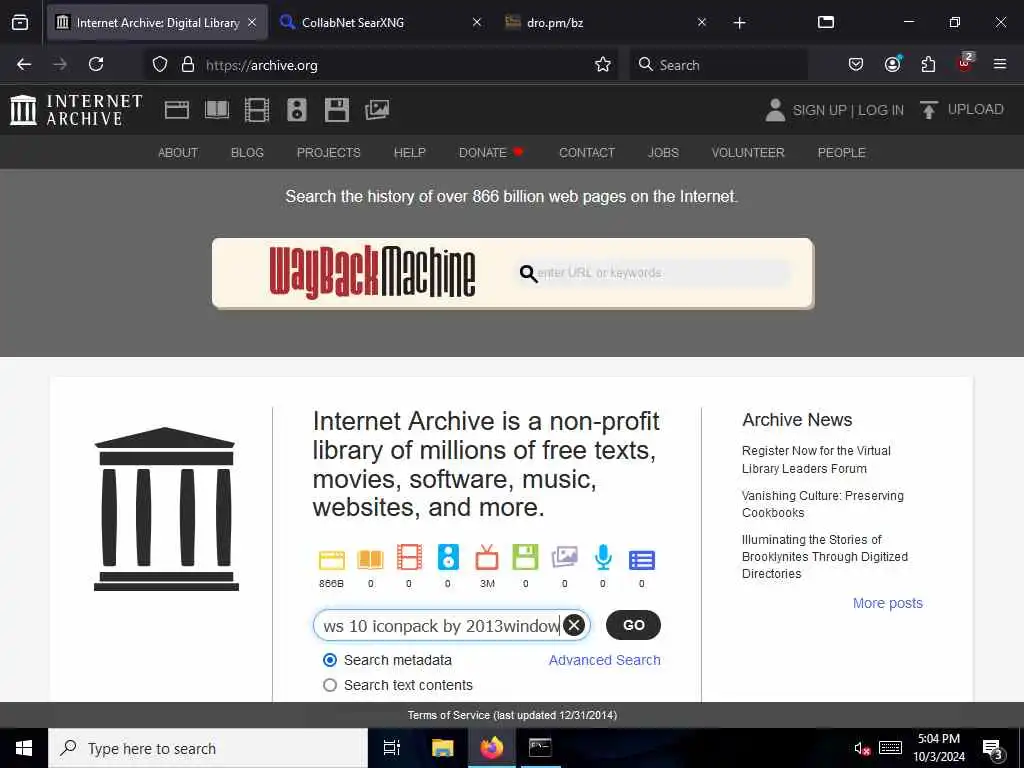This screenshot has height=768, width=1024.
Task: Open the PEOPLE menu item
Action: point(841,153)
